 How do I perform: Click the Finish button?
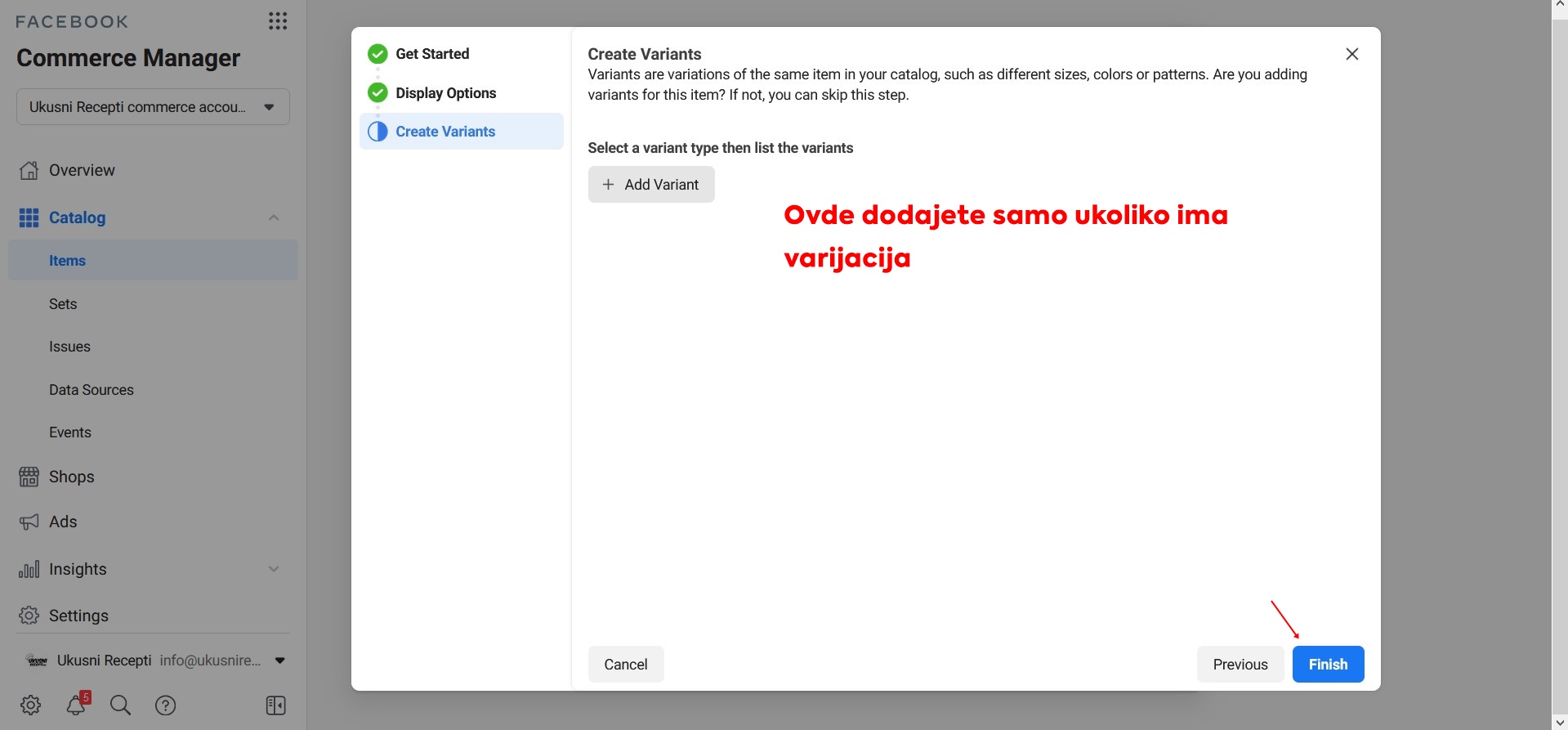coord(1328,664)
